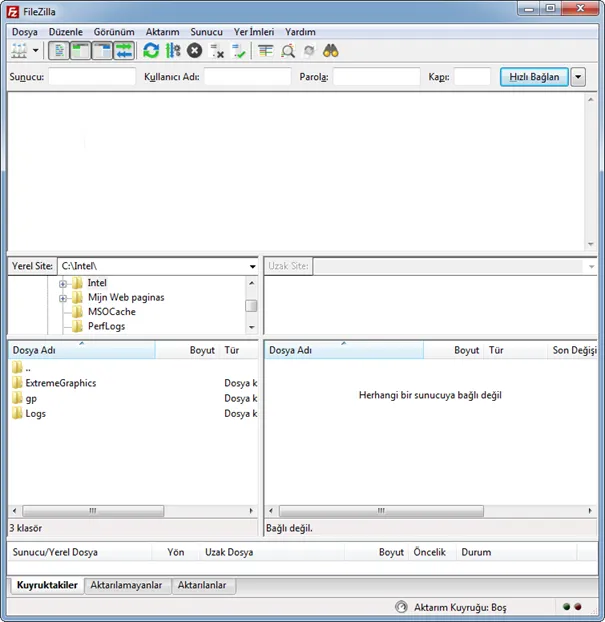Cancel current operation with the X circle icon

click(194, 51)
